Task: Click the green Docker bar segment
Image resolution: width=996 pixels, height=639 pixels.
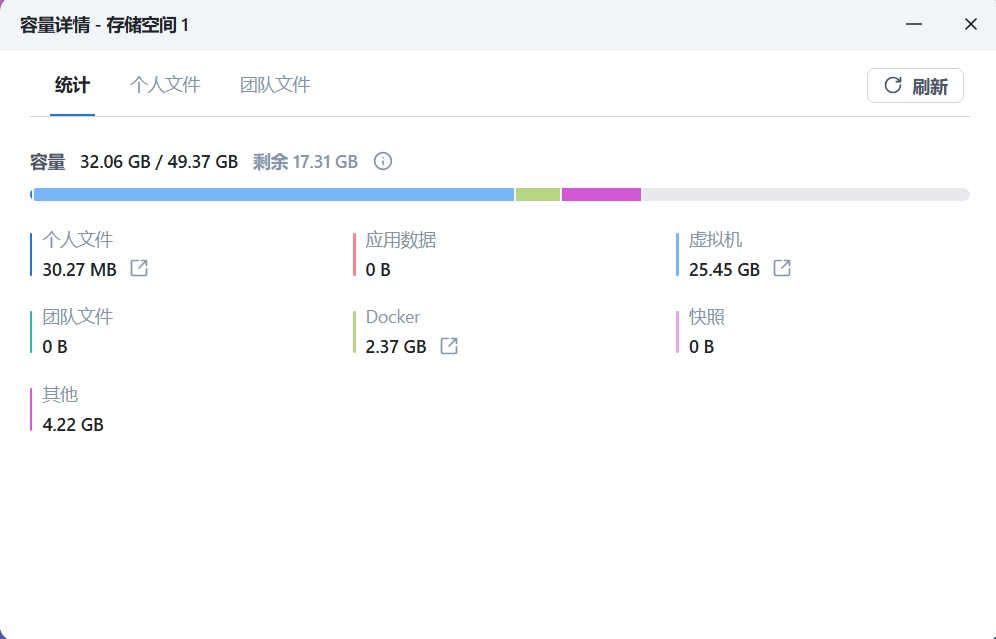Action: pos(538,194)
